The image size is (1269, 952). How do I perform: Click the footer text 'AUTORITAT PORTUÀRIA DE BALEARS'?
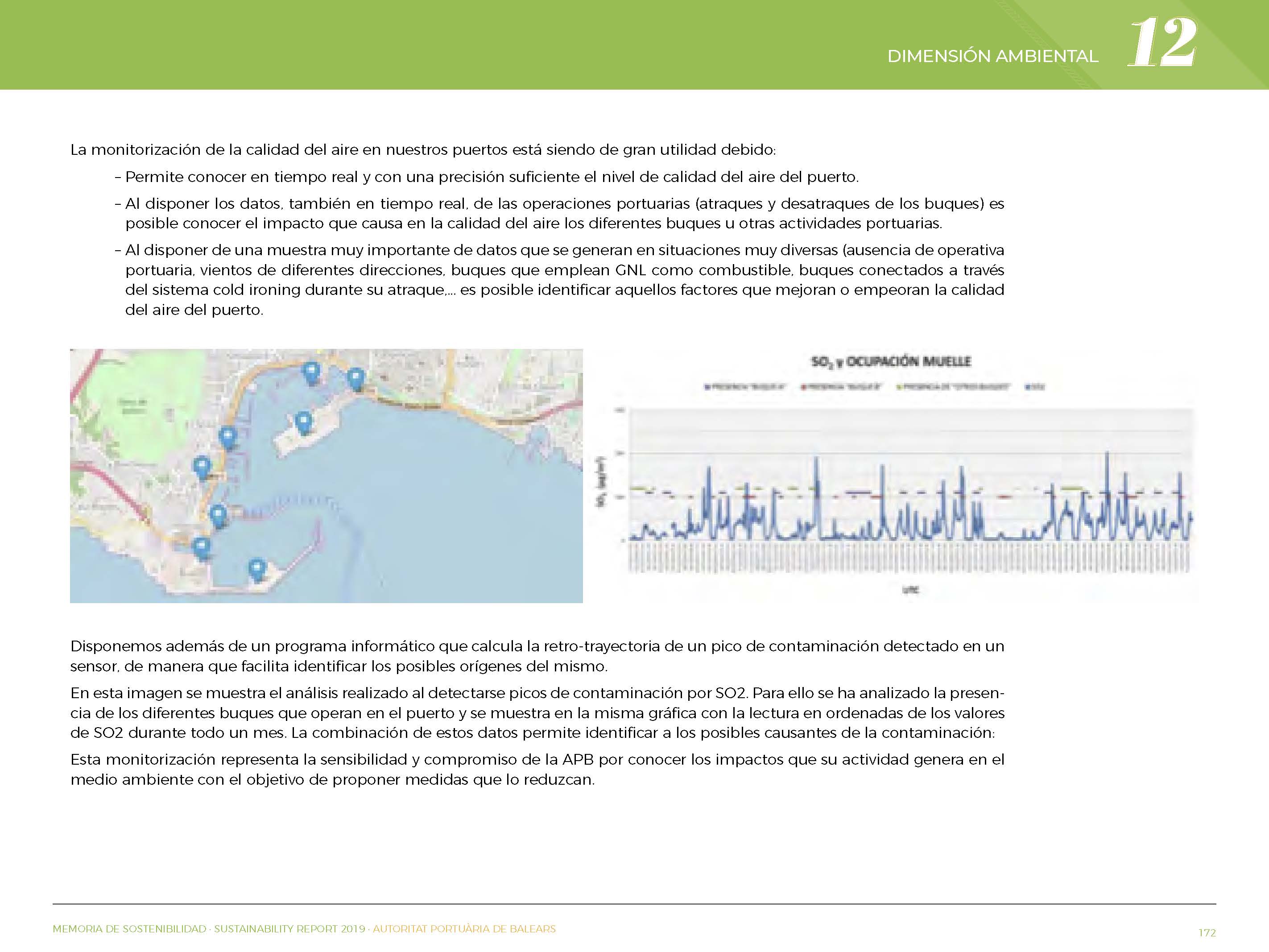point(464,929)
